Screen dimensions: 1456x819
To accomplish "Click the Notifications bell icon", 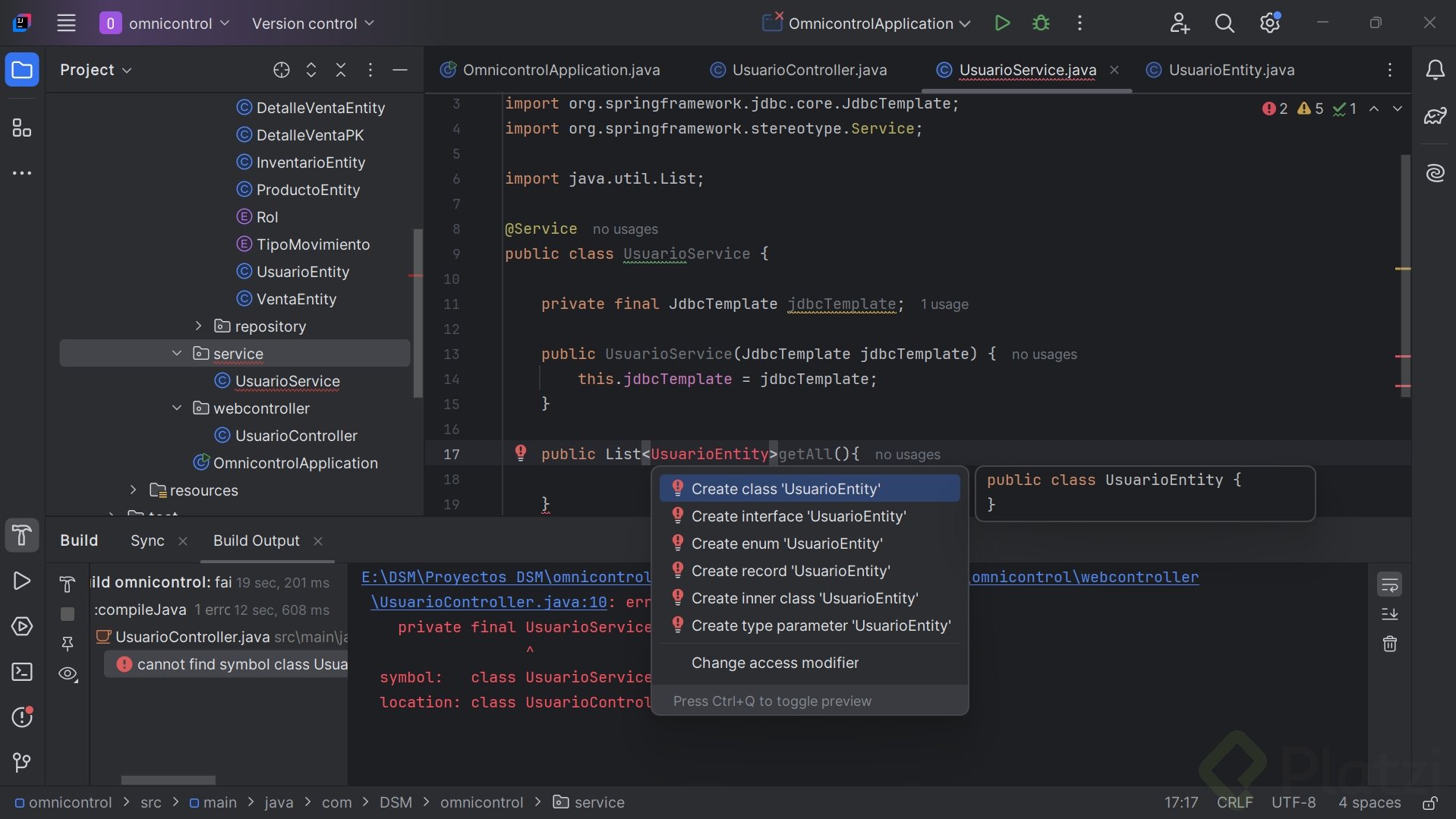I will point(1435,70).
